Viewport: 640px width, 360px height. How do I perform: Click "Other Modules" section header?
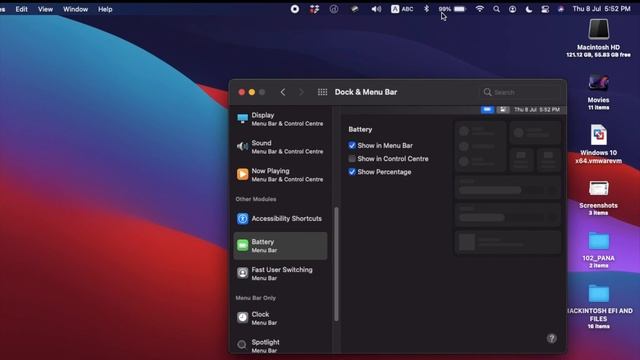pyautogui.click(x=256, y=199)
